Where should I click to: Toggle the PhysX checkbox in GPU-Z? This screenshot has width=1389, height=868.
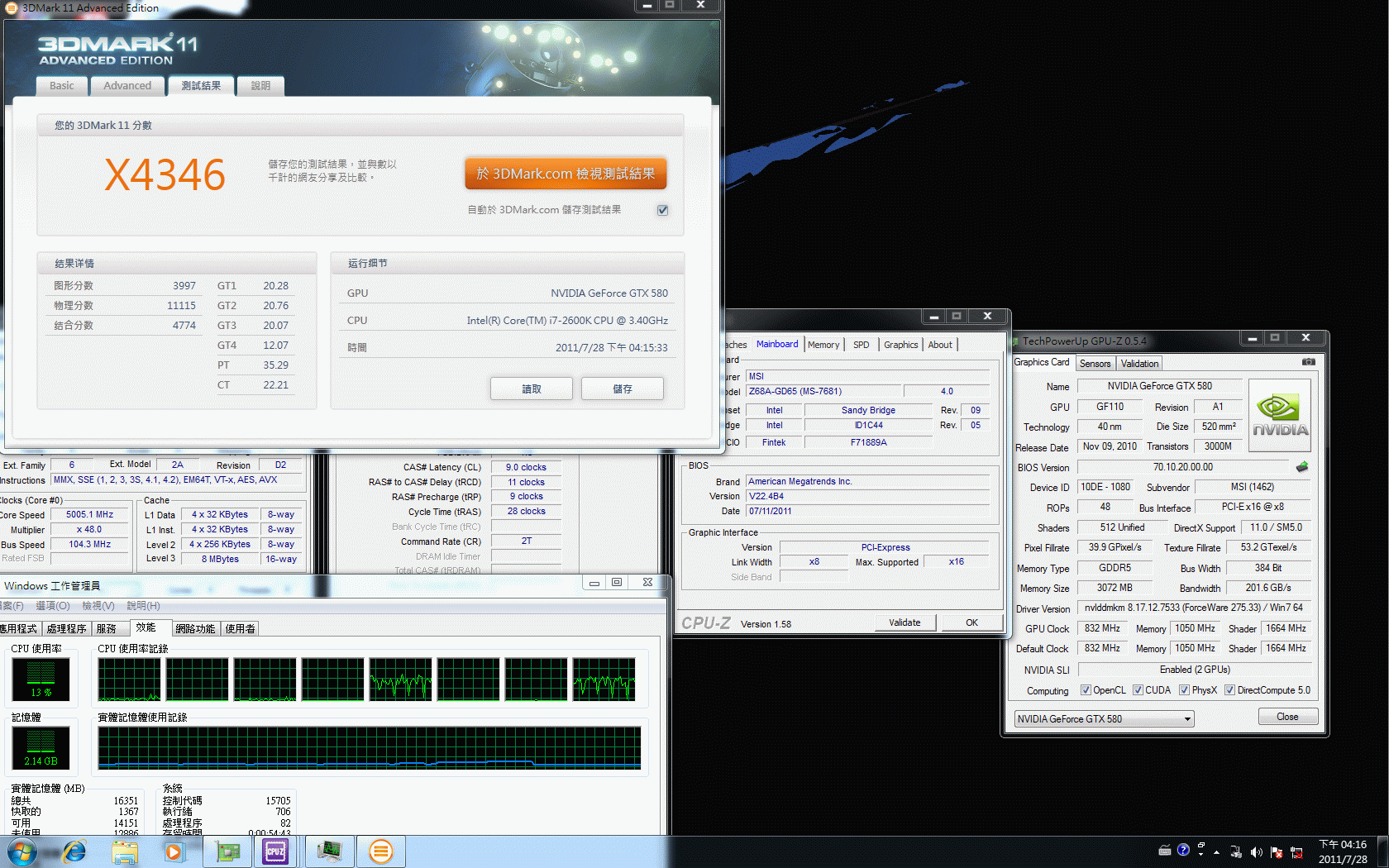tap(1184, 690)
